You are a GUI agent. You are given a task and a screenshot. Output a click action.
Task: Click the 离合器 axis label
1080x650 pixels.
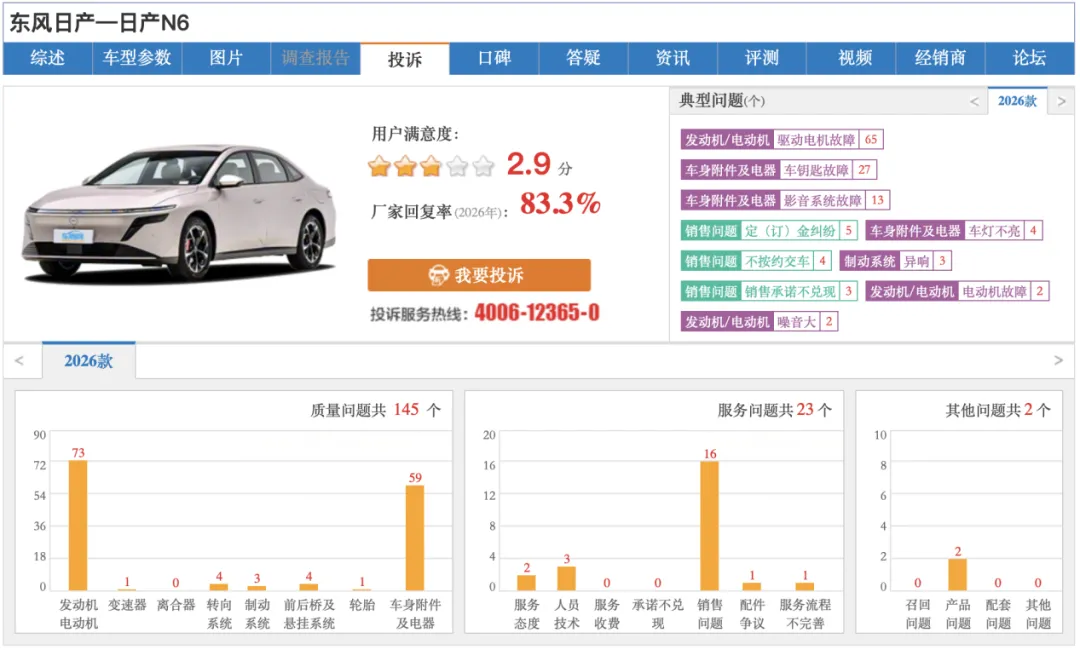(176, 605)
